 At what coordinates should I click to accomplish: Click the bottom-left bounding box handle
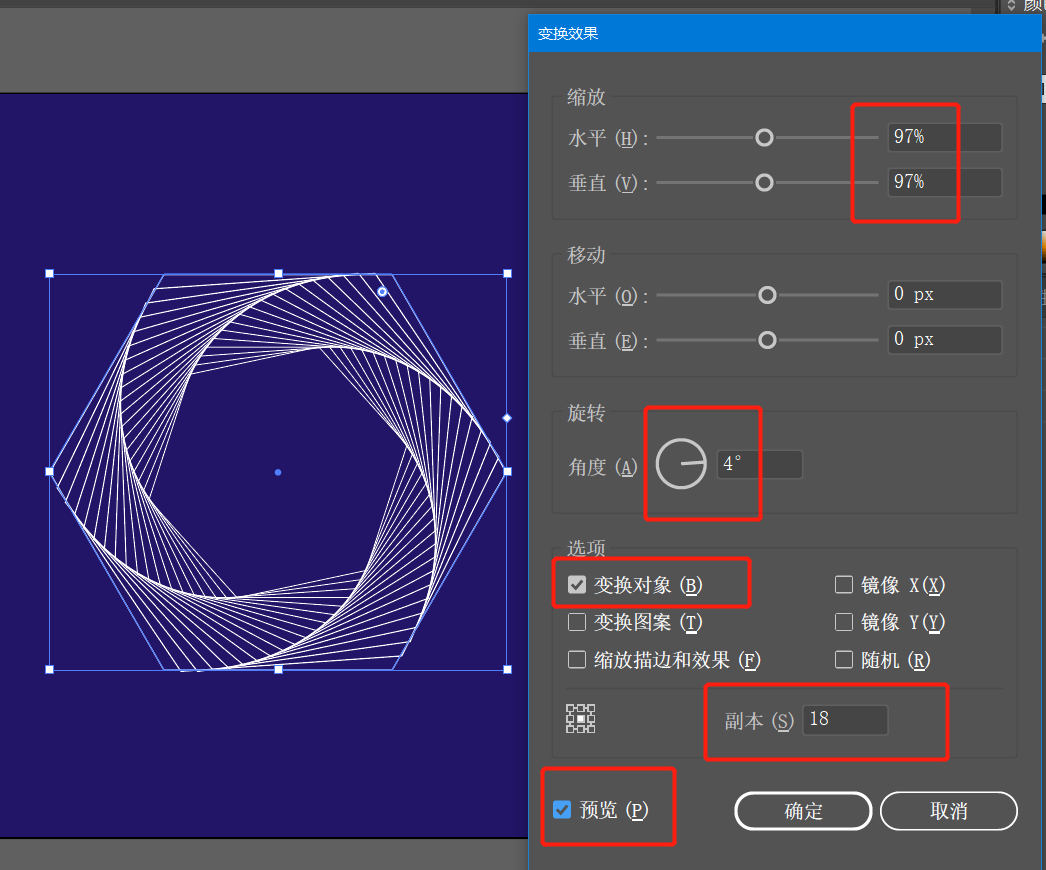click(49, 669)
